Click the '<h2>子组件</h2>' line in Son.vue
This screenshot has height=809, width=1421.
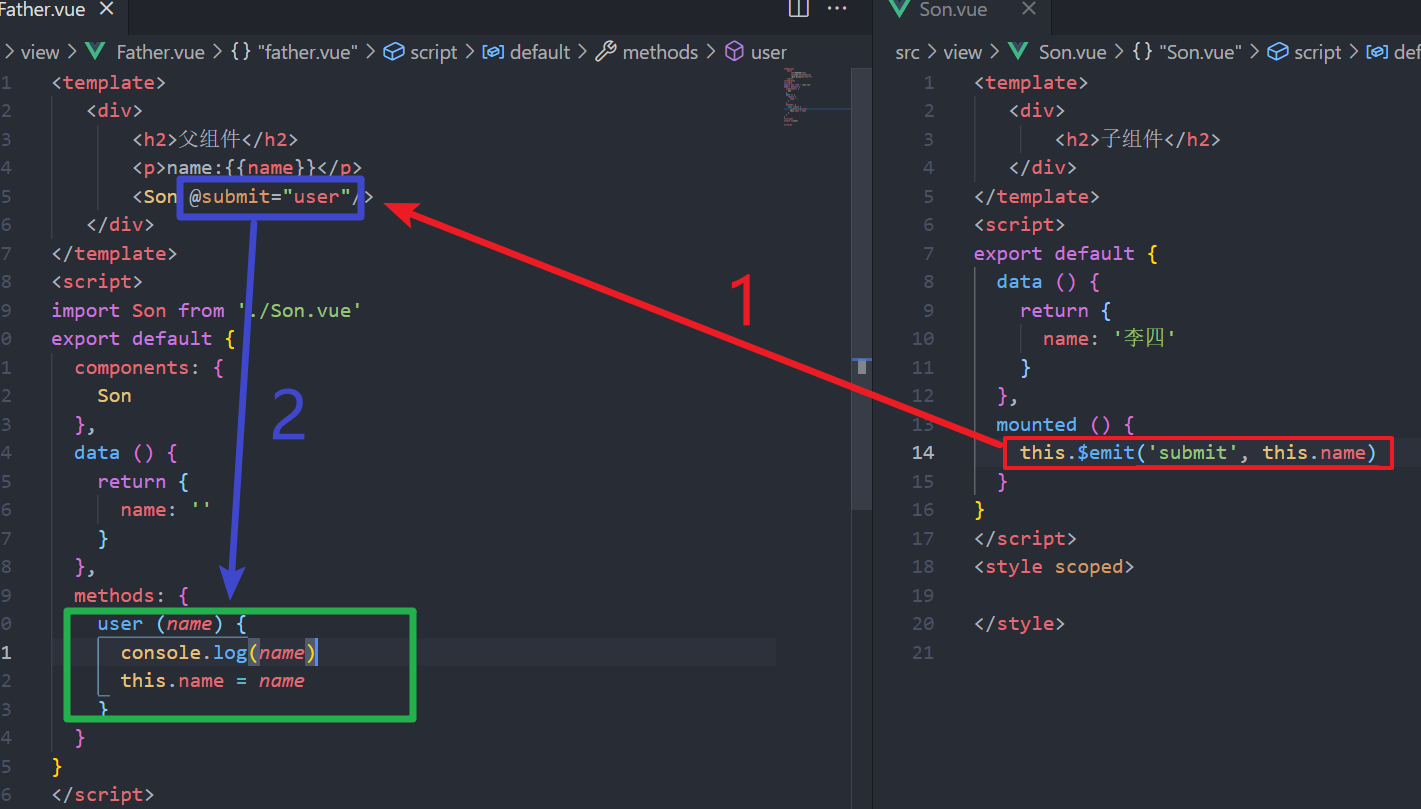pos(1138,139)
